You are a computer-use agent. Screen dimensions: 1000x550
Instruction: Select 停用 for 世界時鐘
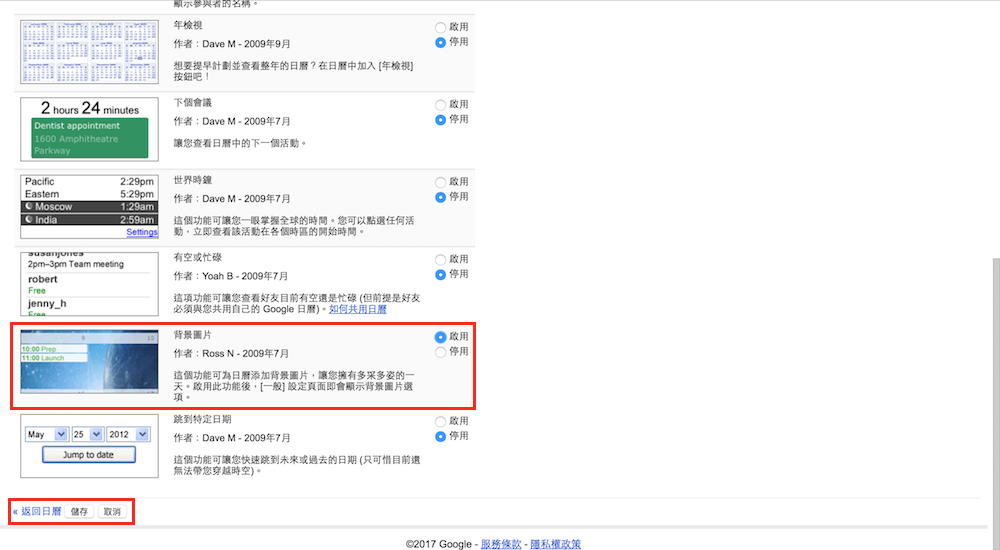click(440, 198)
